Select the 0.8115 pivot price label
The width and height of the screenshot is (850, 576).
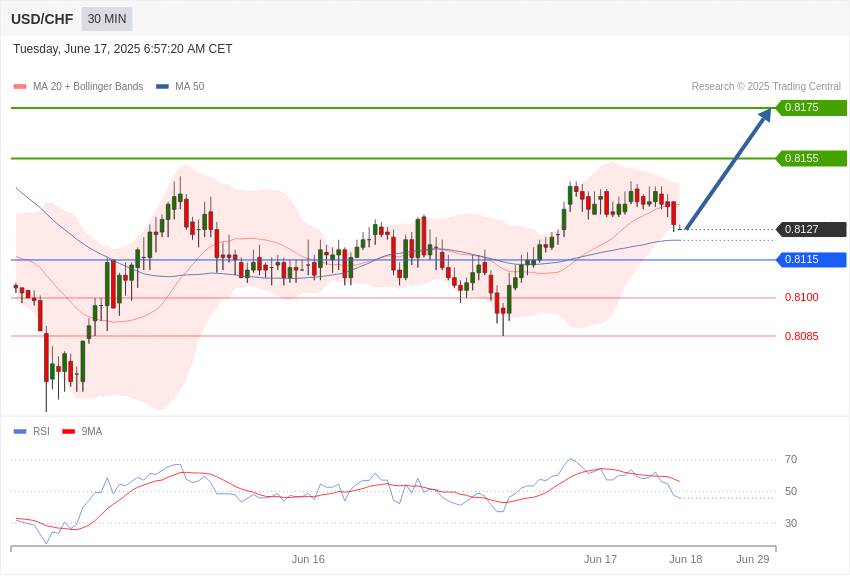812,260
